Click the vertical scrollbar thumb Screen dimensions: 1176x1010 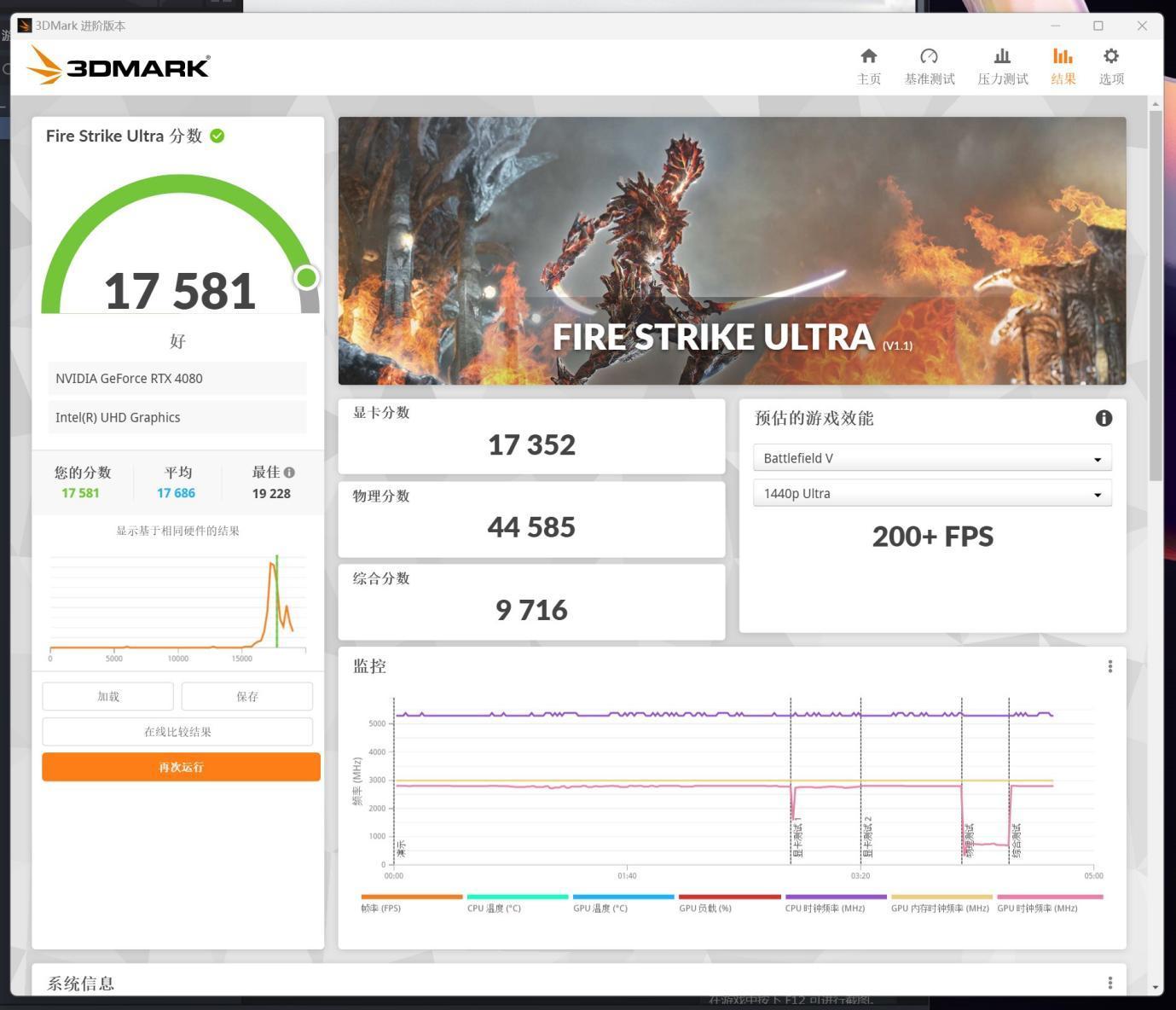click(x=1156, y=295)
